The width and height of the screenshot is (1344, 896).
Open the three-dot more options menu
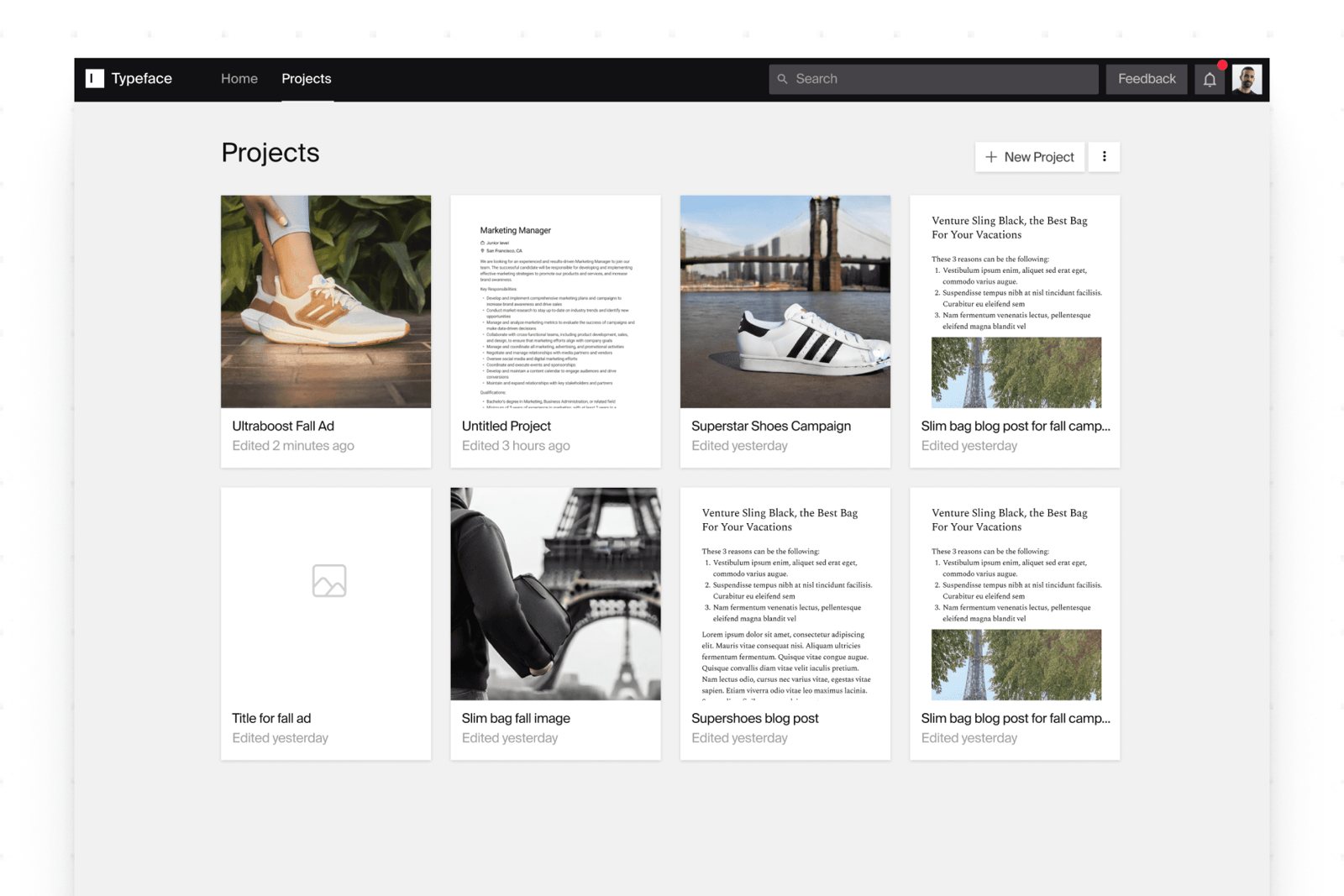pos(1104,157)
